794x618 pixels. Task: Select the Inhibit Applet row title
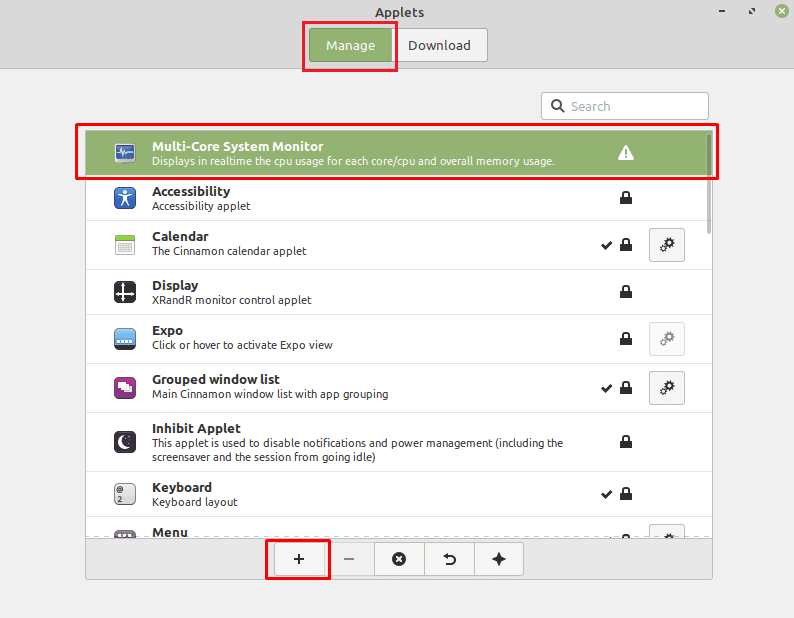click(x=196, y=429)
